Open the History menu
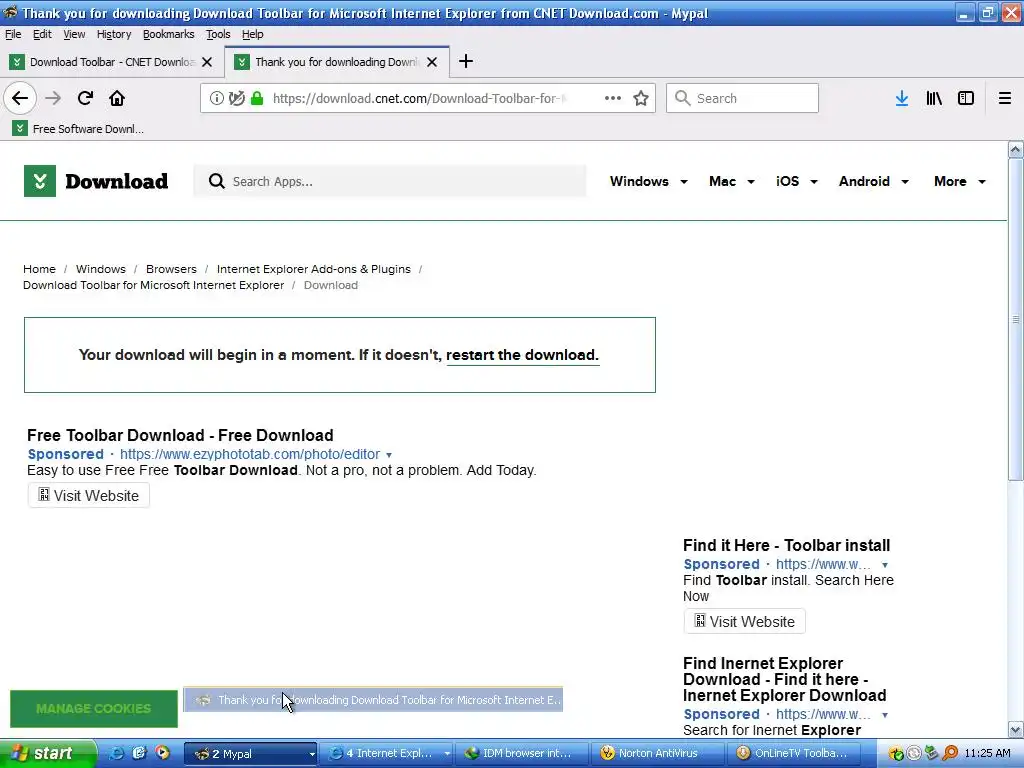This screenshot has height=768, width=1024. pyautogui.click(x=114, y=34)
